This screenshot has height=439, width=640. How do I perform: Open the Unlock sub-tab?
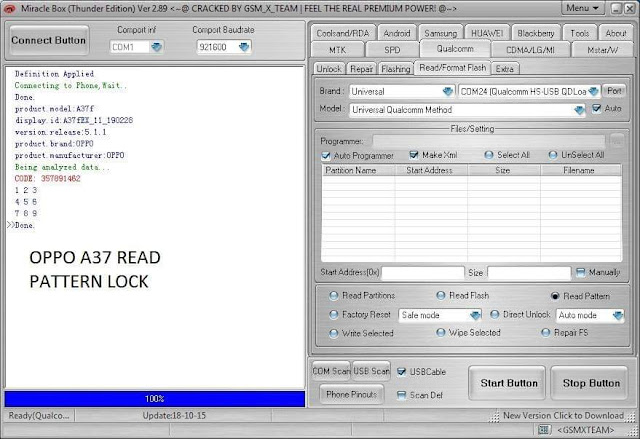pos(329,69)
